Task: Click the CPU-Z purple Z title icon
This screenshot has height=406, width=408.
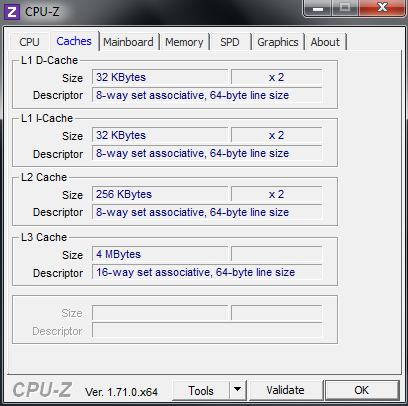Action: point(12,12)
